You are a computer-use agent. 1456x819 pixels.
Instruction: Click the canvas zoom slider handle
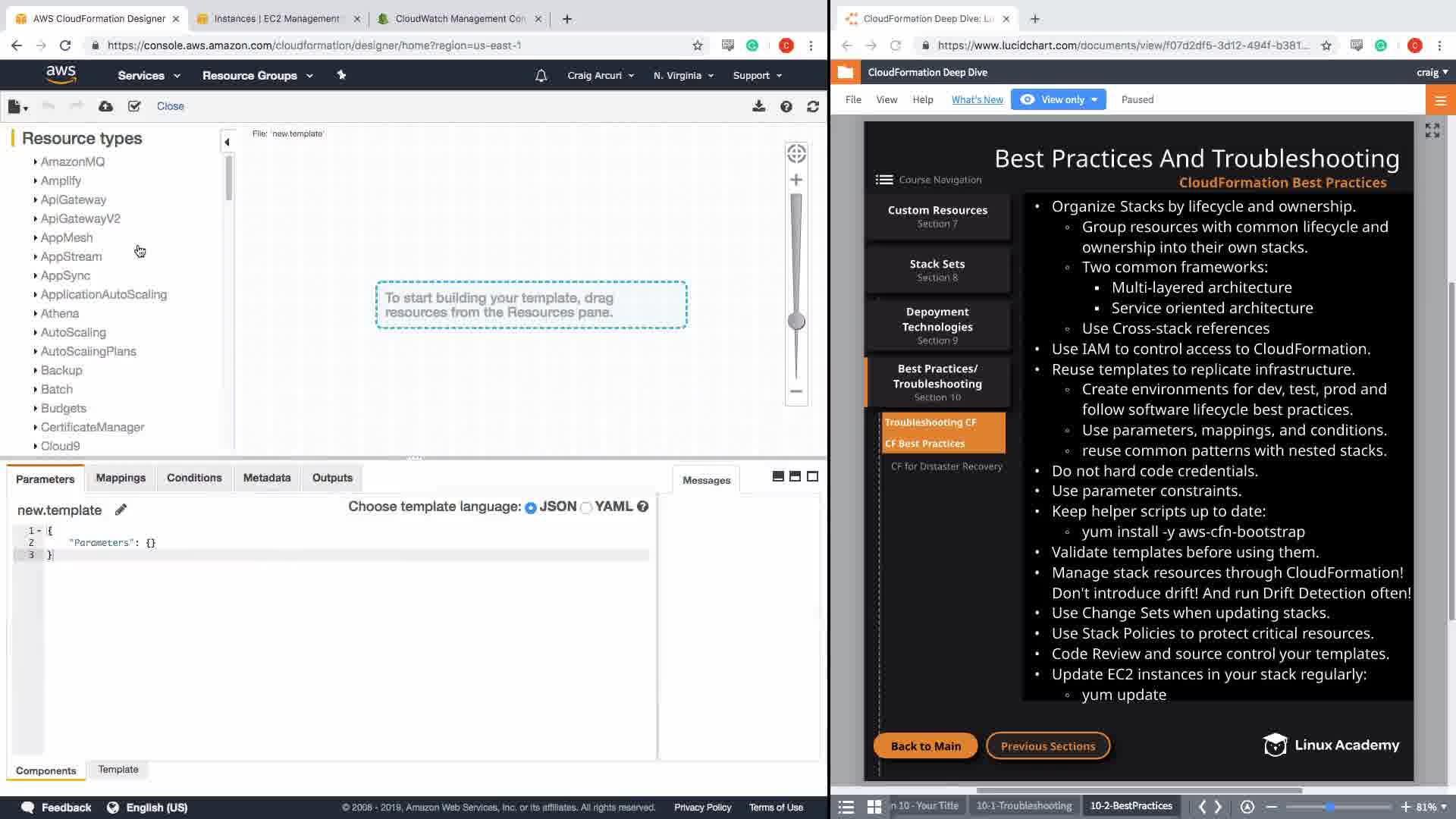[796, 322]
